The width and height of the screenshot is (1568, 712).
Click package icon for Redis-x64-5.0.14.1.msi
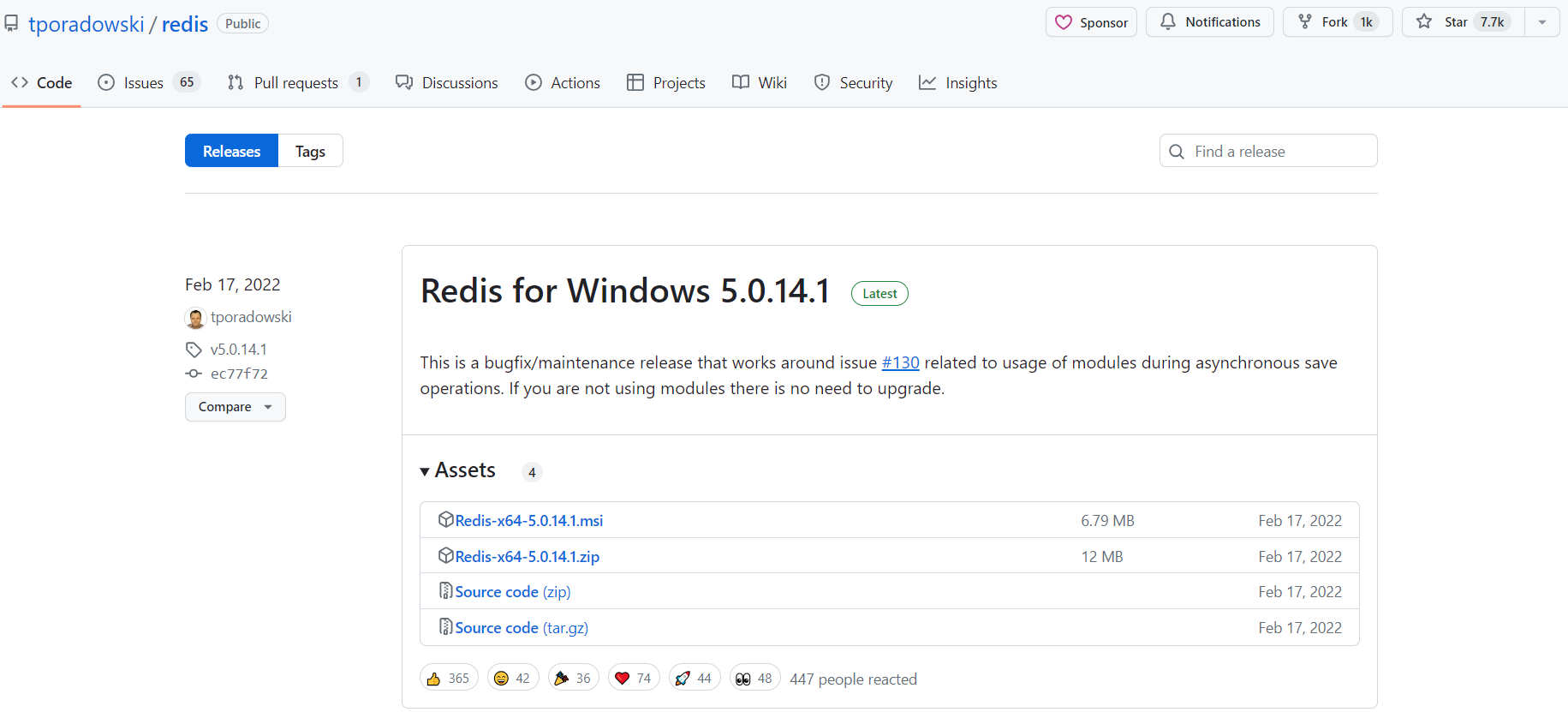[x=445, y=519]
